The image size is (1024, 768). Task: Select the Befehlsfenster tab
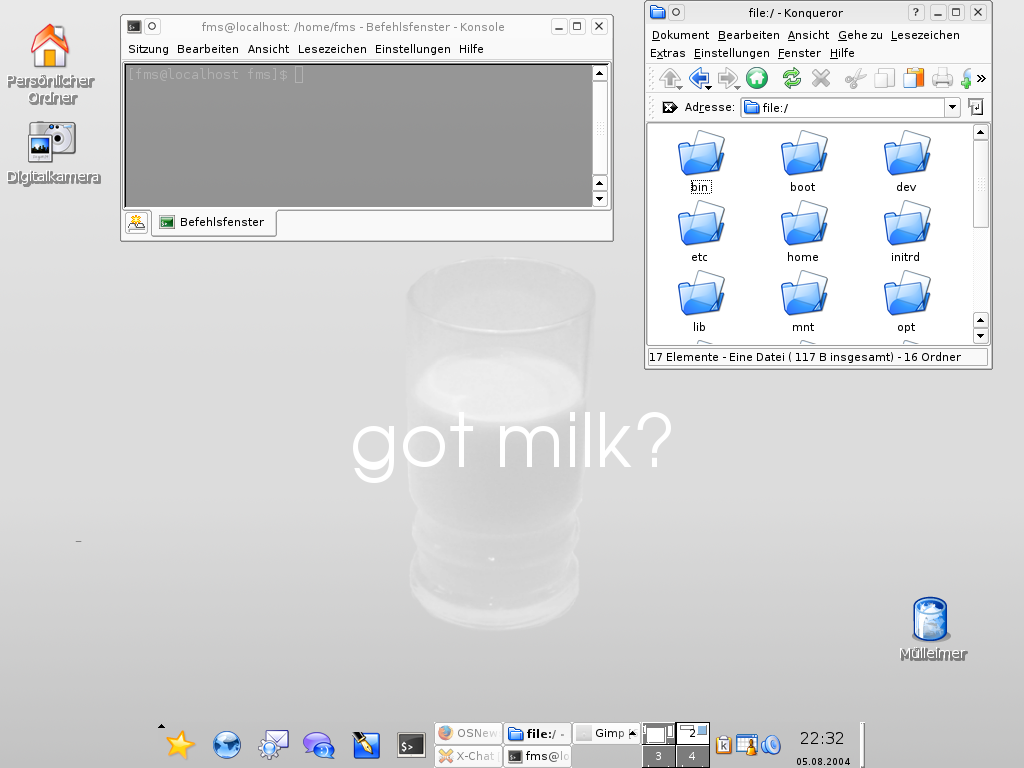(x=214, y=223)
